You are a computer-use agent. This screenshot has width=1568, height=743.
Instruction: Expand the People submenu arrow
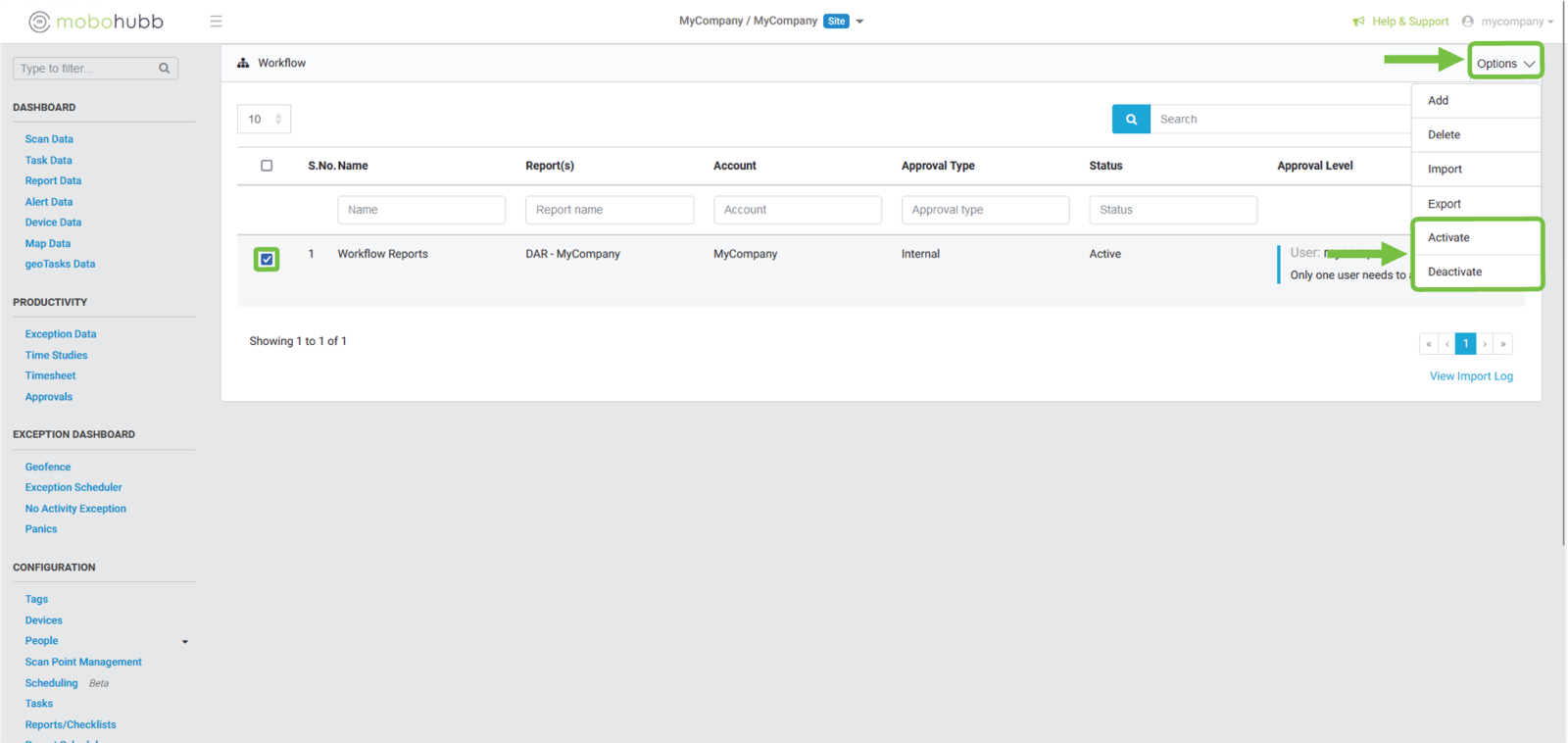[x=184, y=642]
